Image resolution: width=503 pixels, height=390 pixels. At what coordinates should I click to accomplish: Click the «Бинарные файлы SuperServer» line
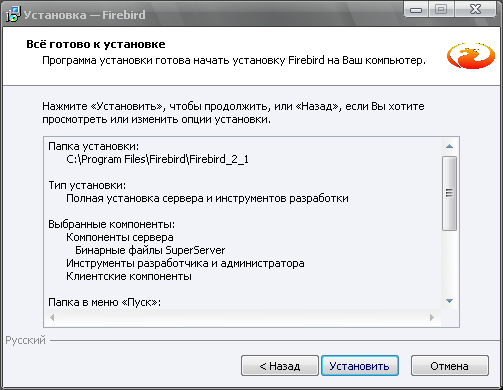pyautogui.click(x=150, y=250)
